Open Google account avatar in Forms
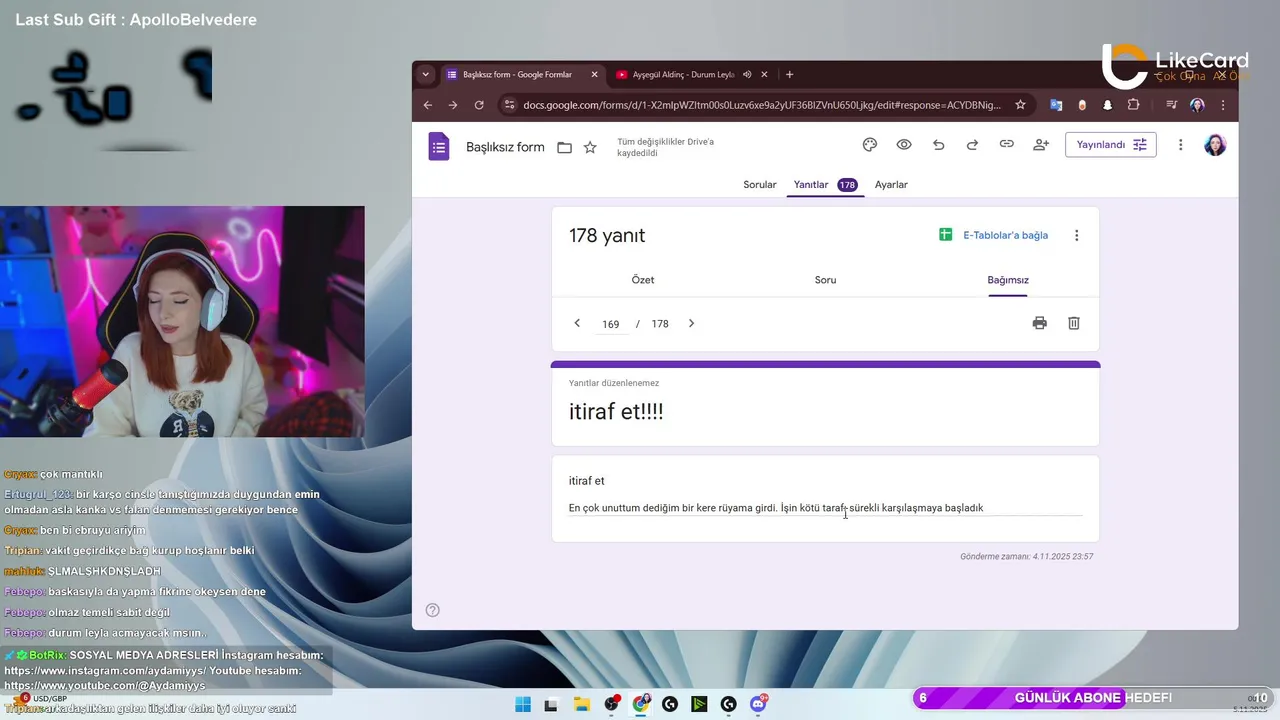This screenshot has height=720, width=1280. click(x=1215, y=145)
